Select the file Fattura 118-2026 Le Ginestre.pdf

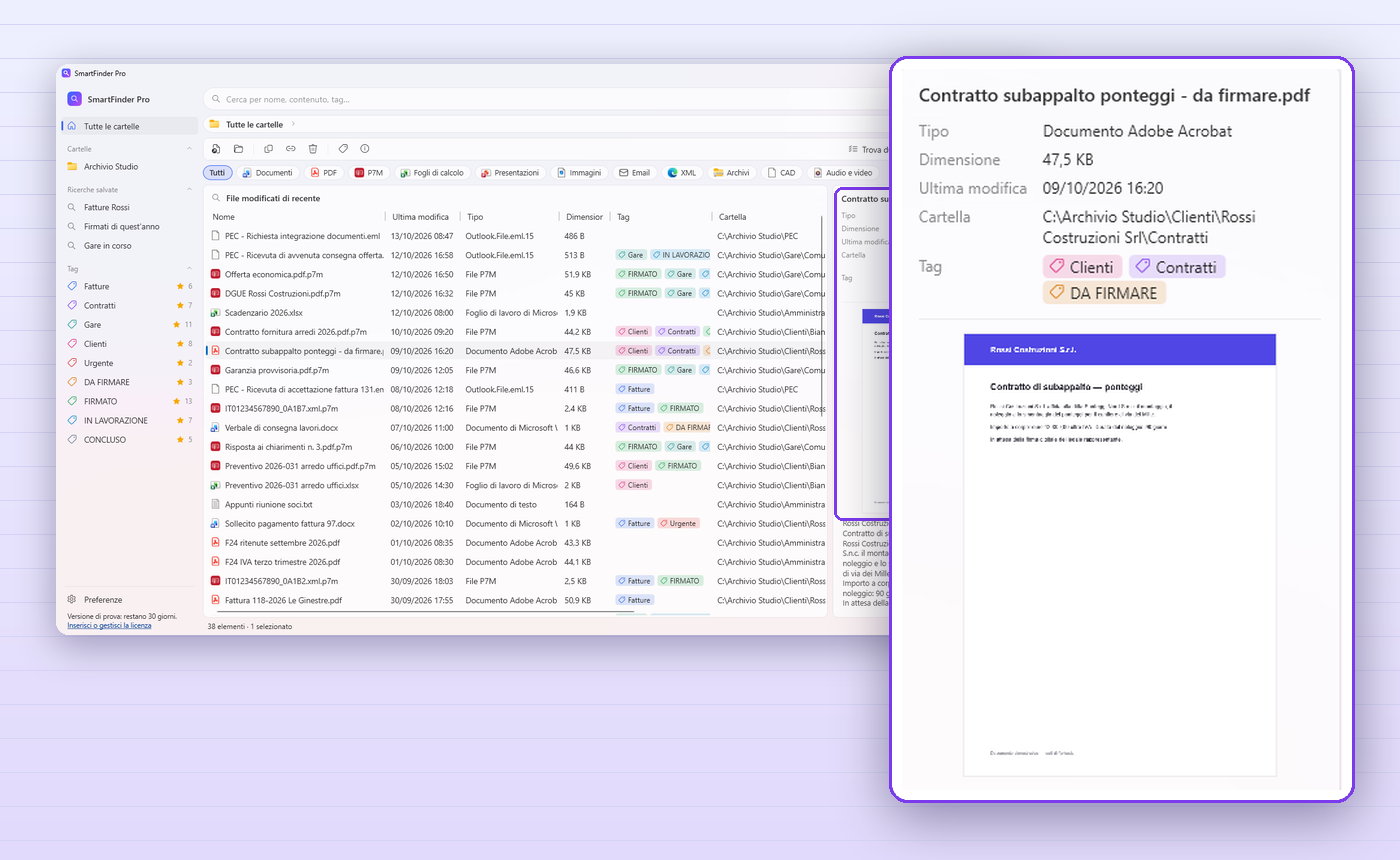515,600
